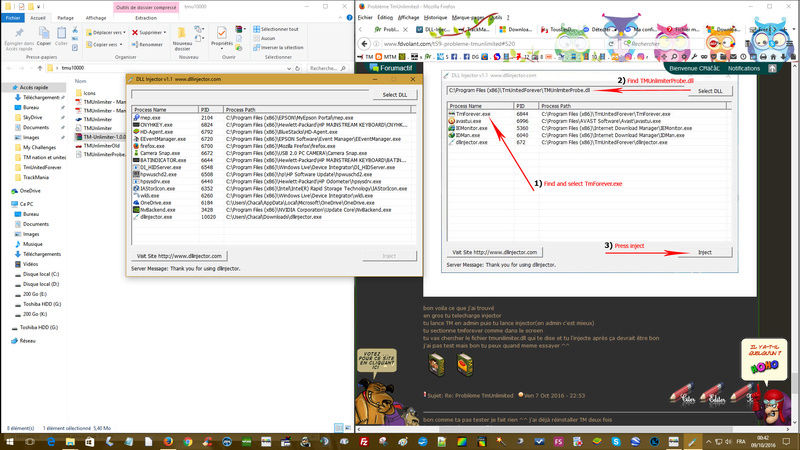
Task: Expand Explorer address bar history dropdown
Action: click(289, 68)
